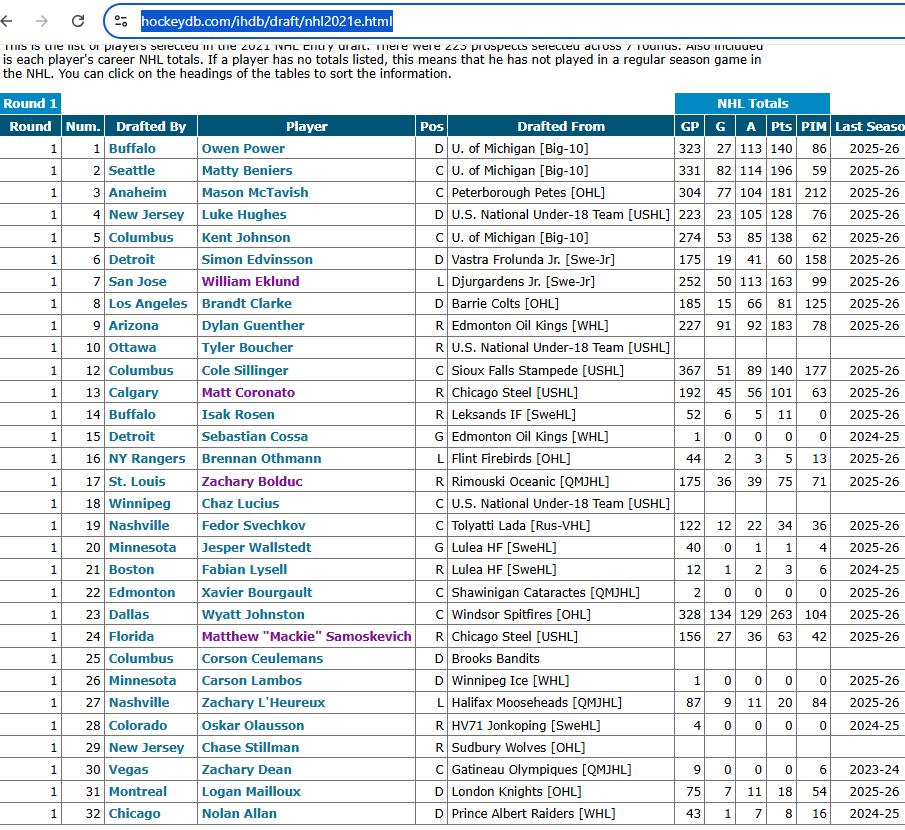The width and height of the screenshot is (905, 830).
Task: Sort by the G goals column header
Action: coord(720,126)
